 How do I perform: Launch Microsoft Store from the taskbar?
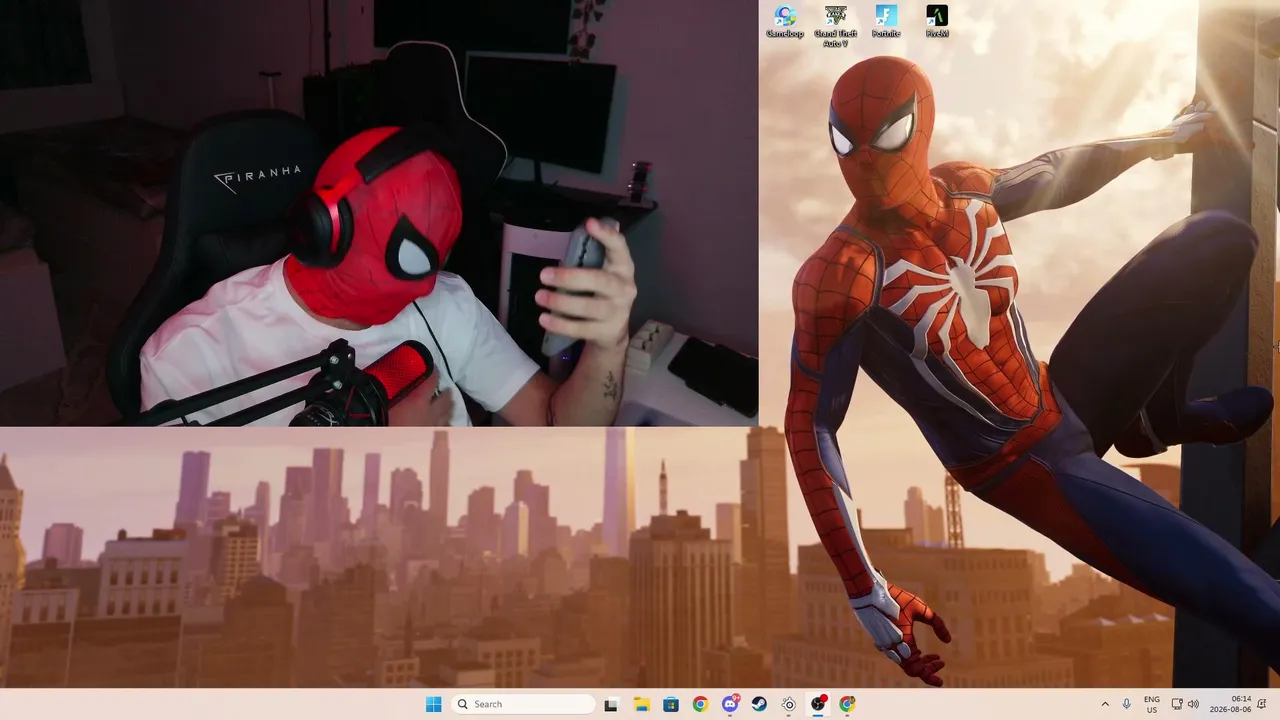[x=670, y=704]
